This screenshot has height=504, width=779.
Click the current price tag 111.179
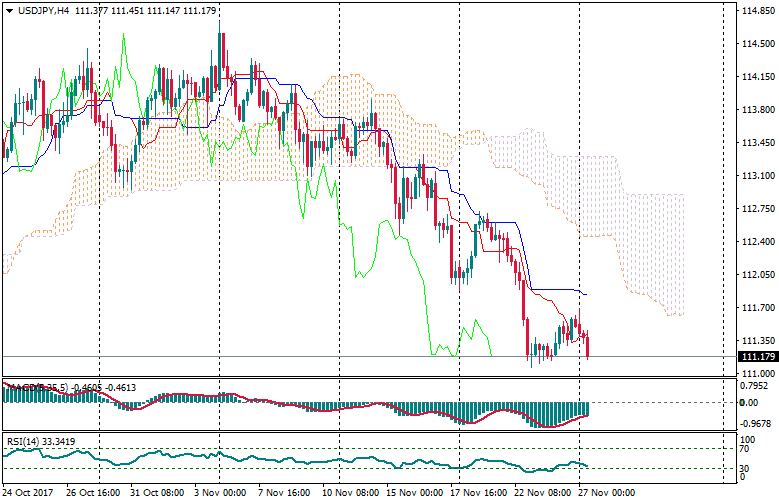755,357
